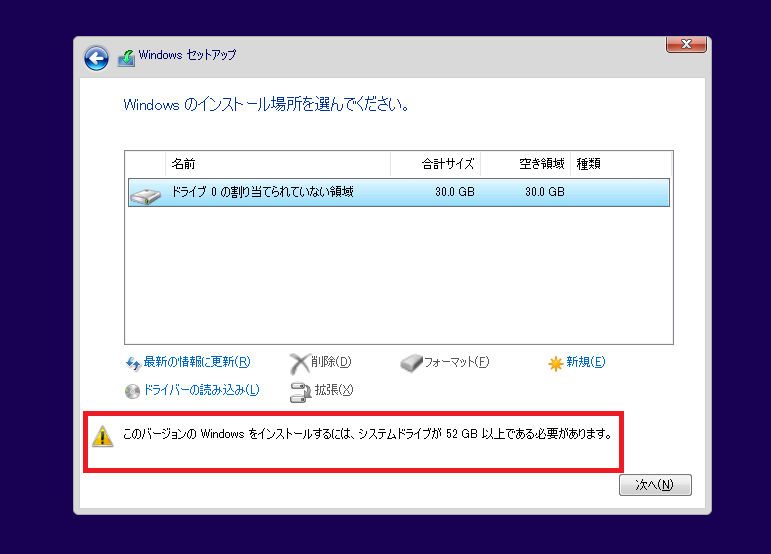Go back with the blue arrow button
The width and height of the screenshot is (771, 554).
pyautogui.click(x=96, y=58)
